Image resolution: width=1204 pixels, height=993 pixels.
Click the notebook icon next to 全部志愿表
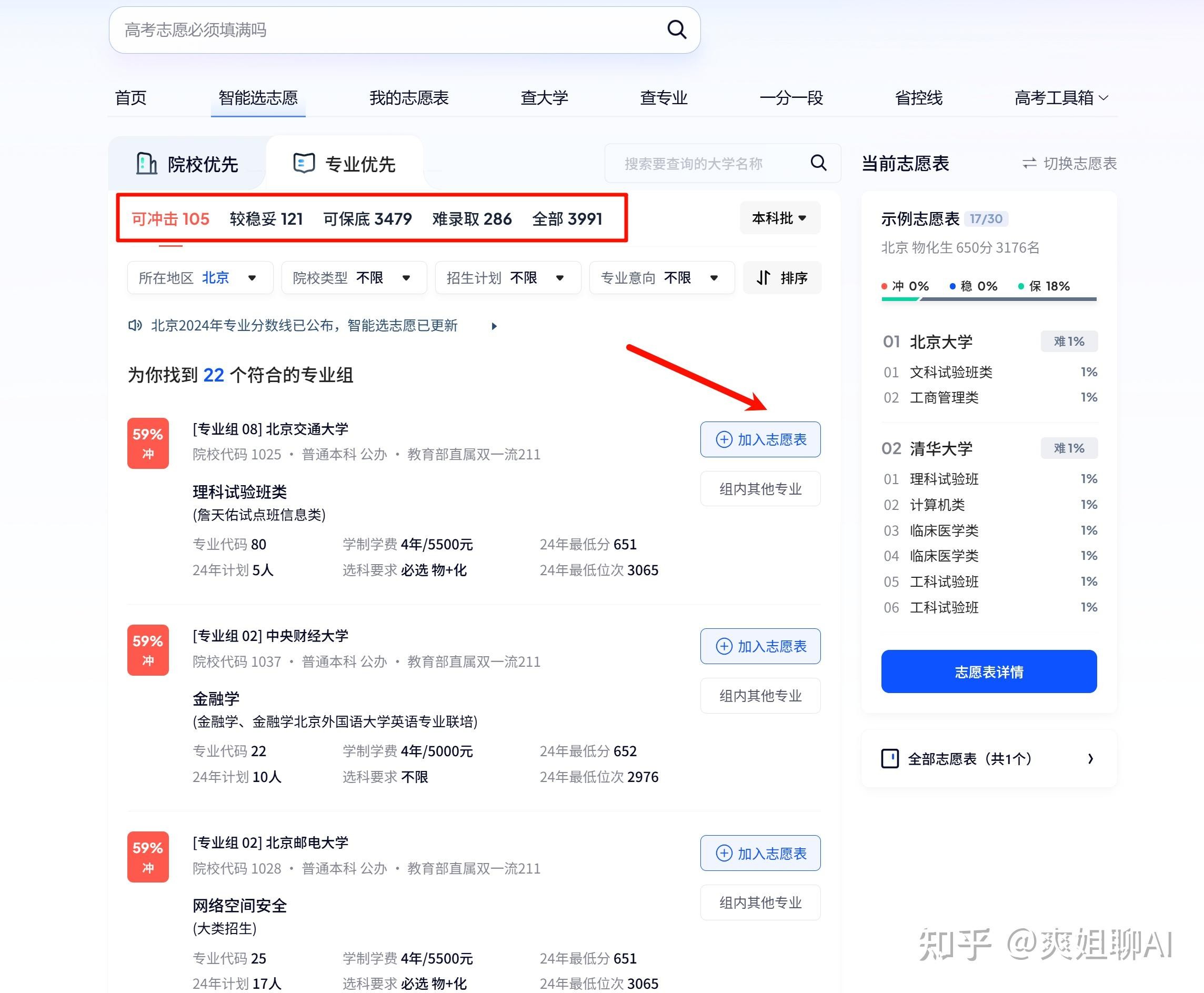890,759
